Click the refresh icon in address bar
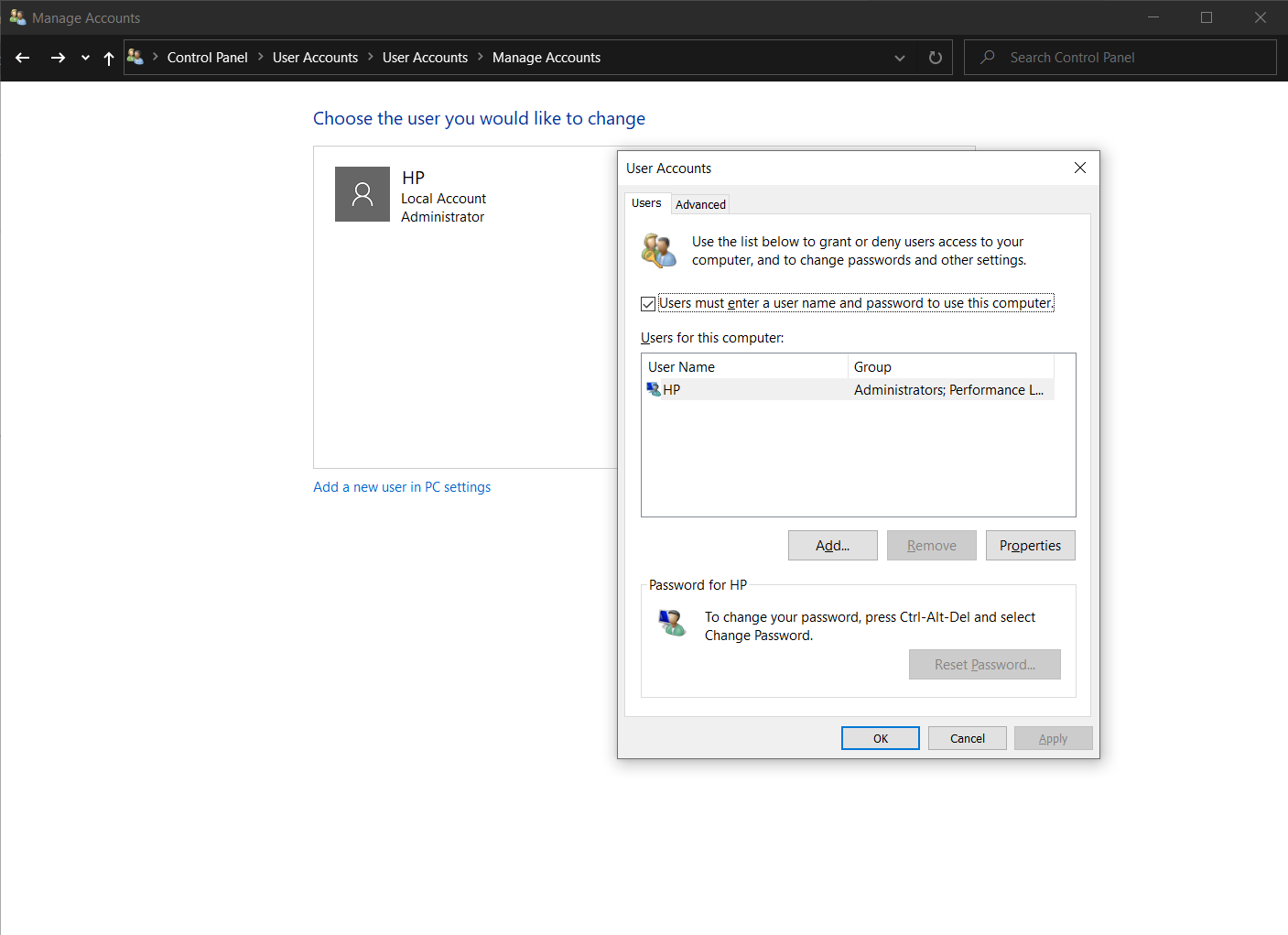 coord(935,57)
